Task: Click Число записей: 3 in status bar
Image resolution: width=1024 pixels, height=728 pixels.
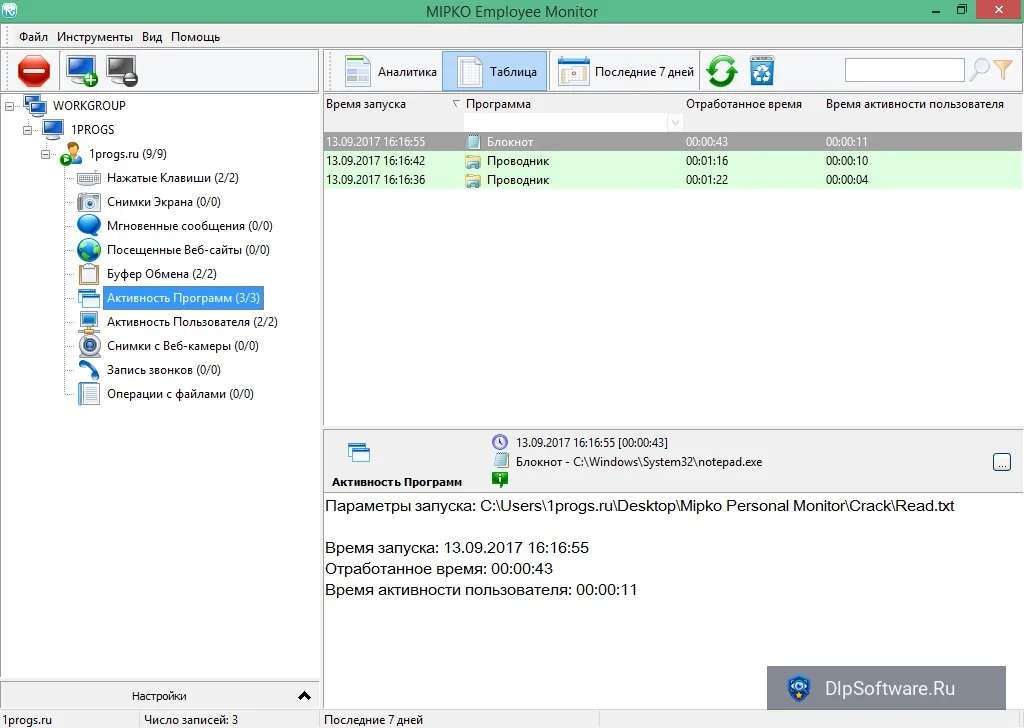Action: [x=191, y=720]
